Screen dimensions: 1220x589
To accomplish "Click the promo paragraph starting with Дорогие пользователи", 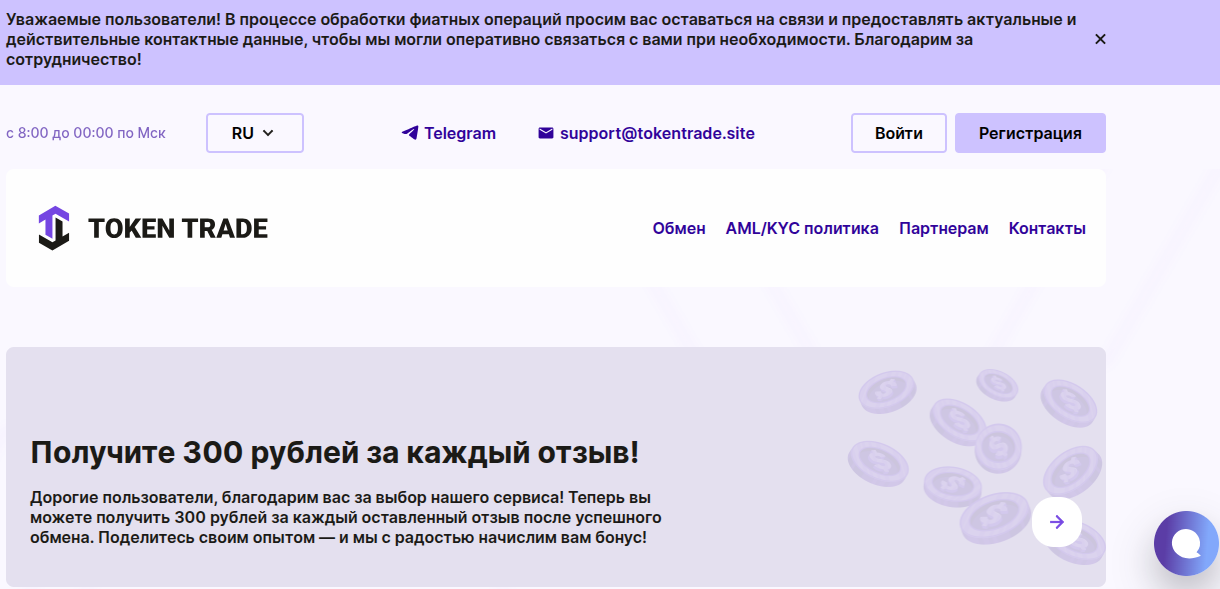I will 346,517.
